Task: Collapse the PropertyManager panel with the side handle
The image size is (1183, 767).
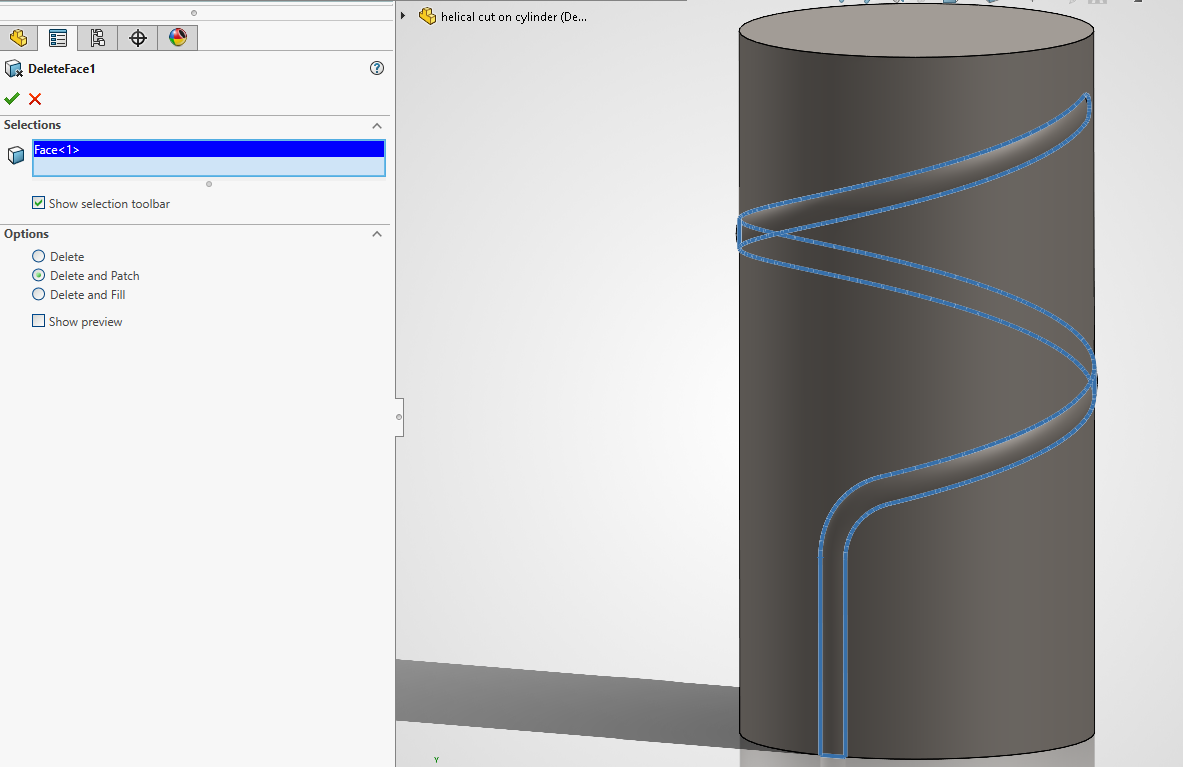Action: (399, 417)
